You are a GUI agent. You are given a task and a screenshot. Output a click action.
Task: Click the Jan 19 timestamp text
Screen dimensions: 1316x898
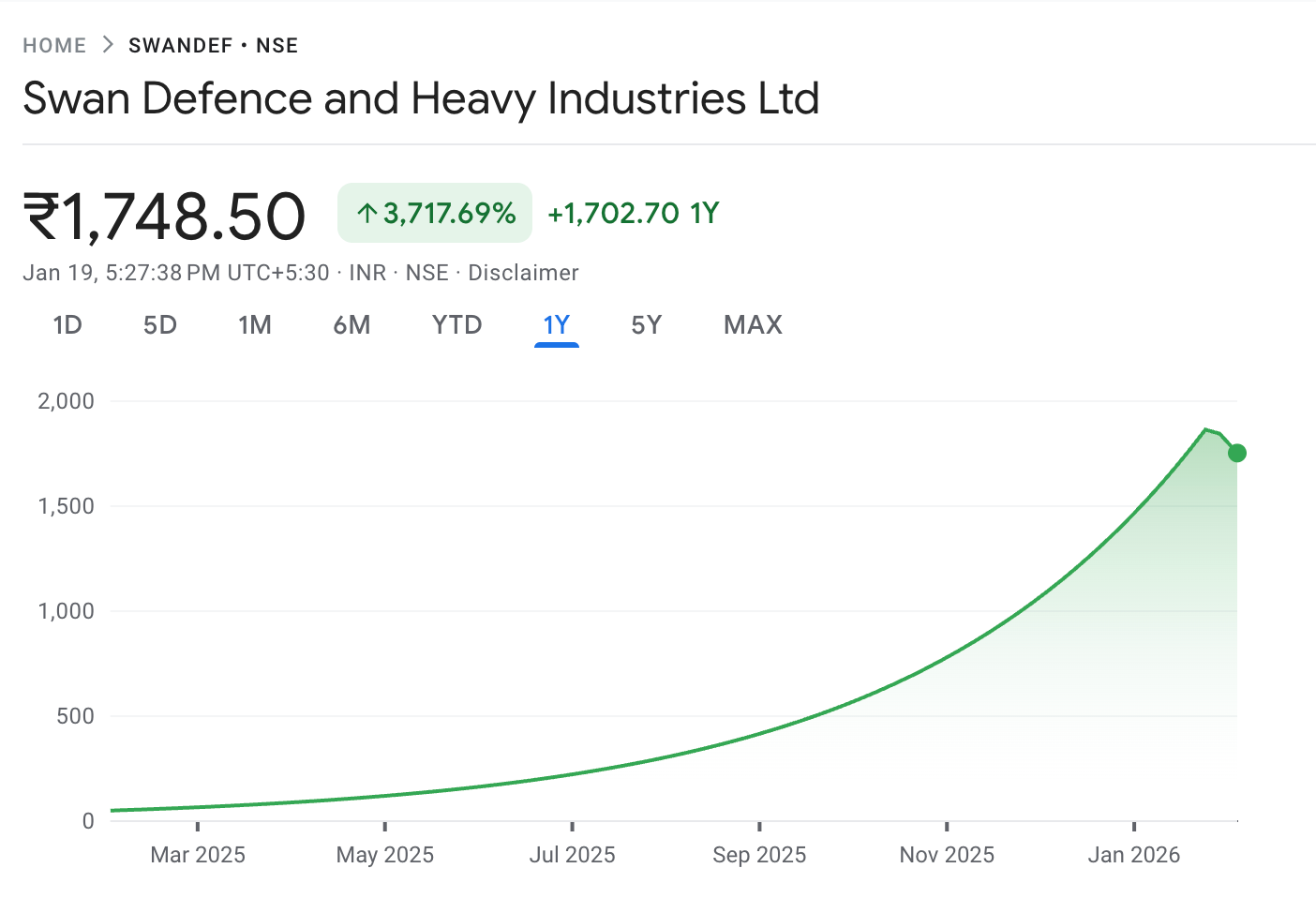[x=176, y=273]
